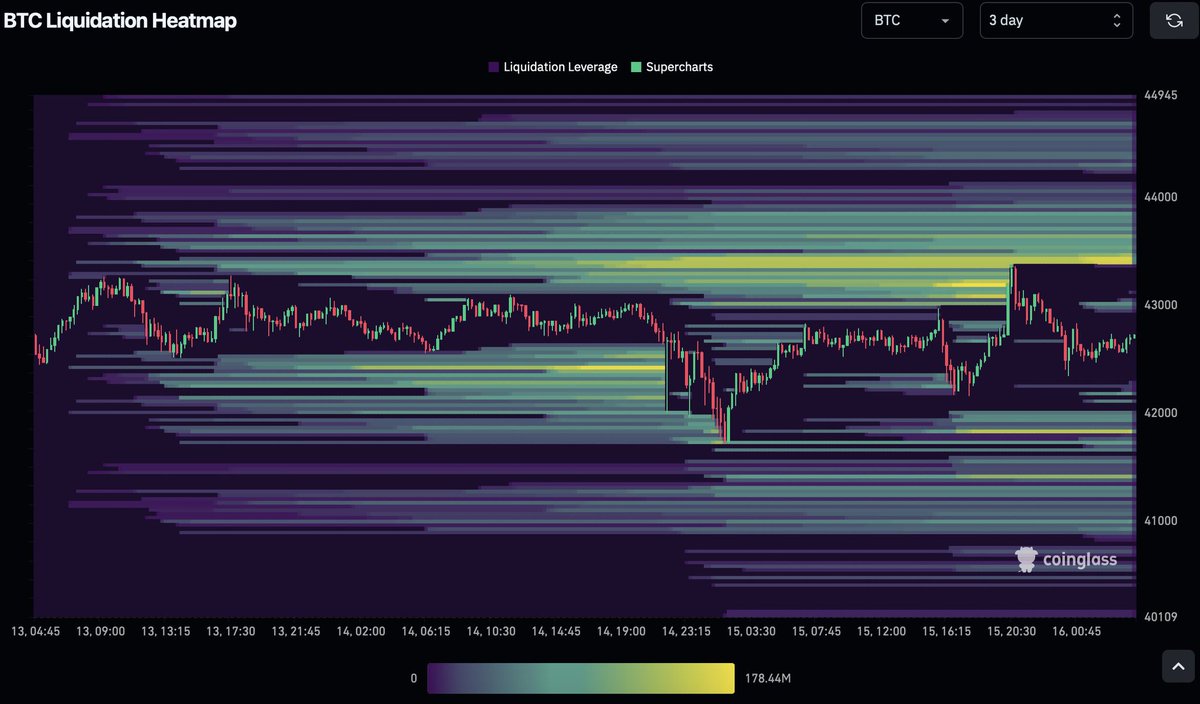Click the BTC Liquidation Heatmap title
Viewport: 1200px width, 704px height.
point(120,20)
